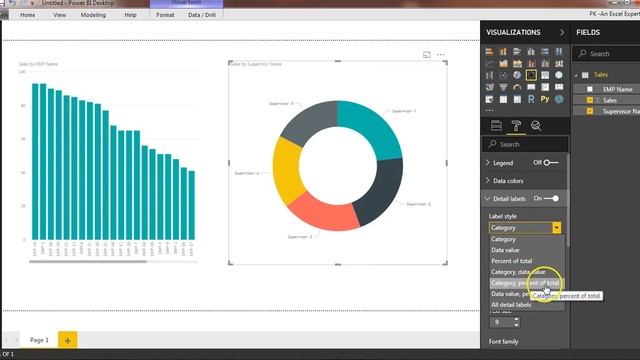Image resolution: width=640 pixels, height=360 pixels.
Task: Select the Card visual
Action: [531, 87]
